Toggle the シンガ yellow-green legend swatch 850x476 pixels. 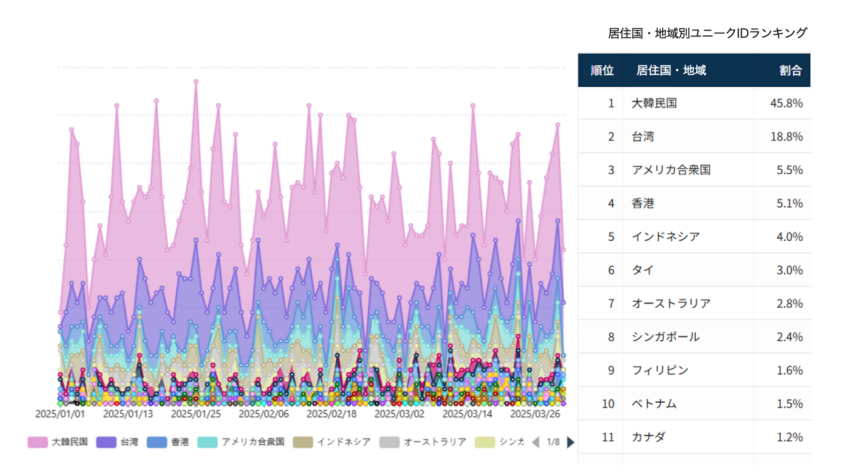click(485, 442)
